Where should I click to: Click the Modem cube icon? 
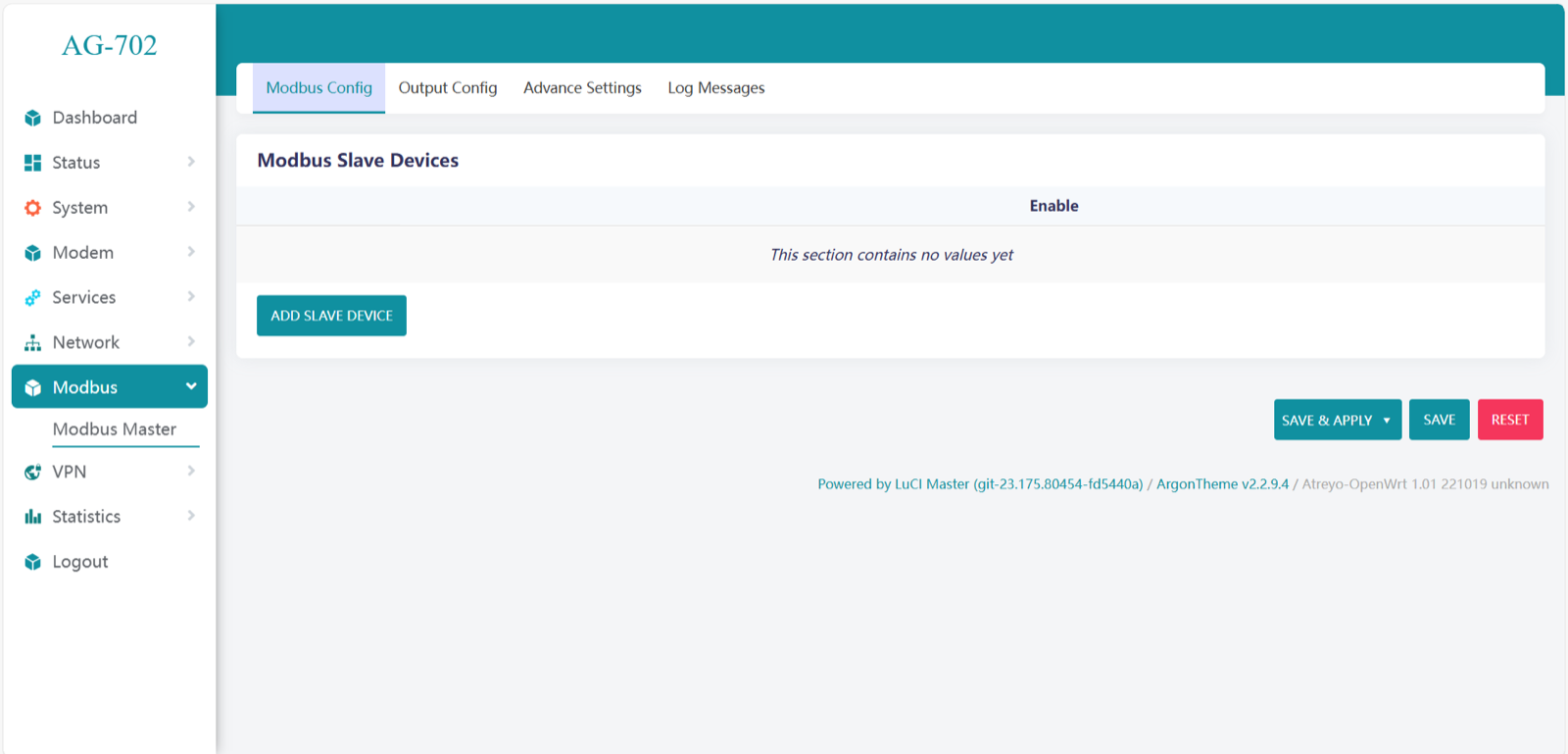tap(32, 253)
